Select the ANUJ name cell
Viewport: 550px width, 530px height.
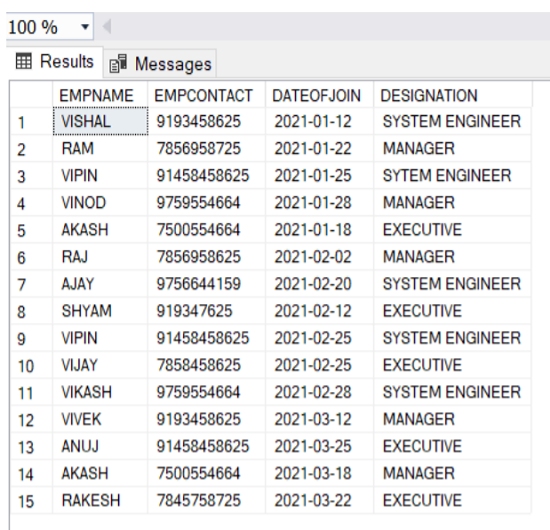pos(100,446)
